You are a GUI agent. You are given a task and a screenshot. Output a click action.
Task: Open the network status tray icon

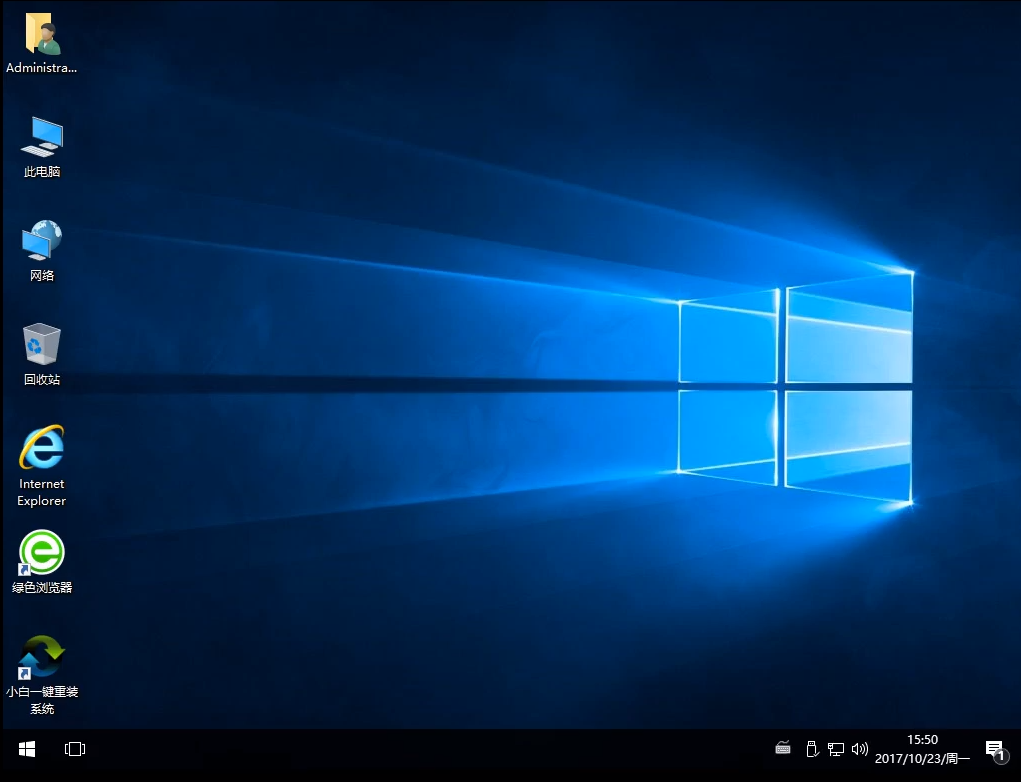(835, 749)
